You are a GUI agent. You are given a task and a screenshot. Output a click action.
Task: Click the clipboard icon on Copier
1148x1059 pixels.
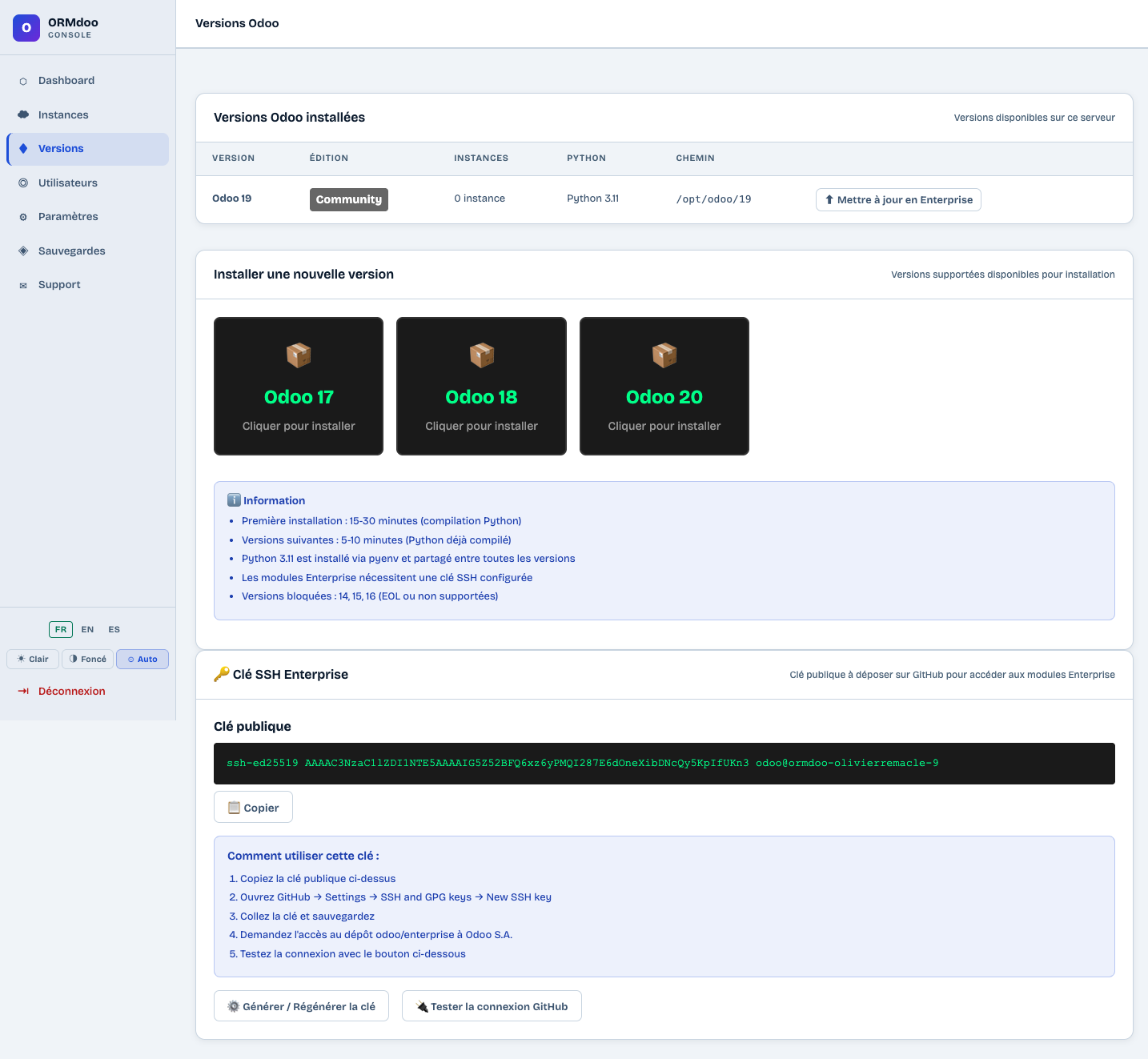coord(234,808)
